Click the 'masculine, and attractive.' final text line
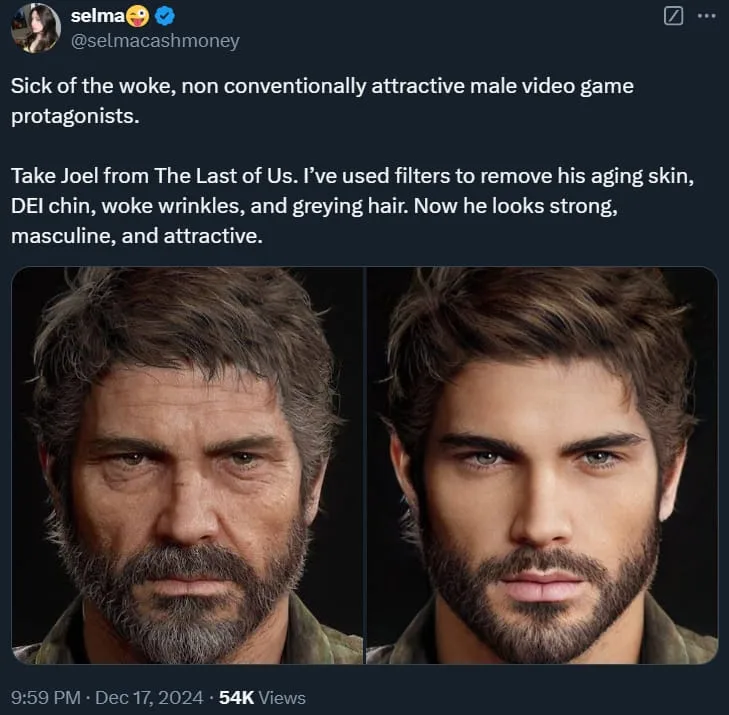Viewport: 729px width, 715px height. [137, 236]
